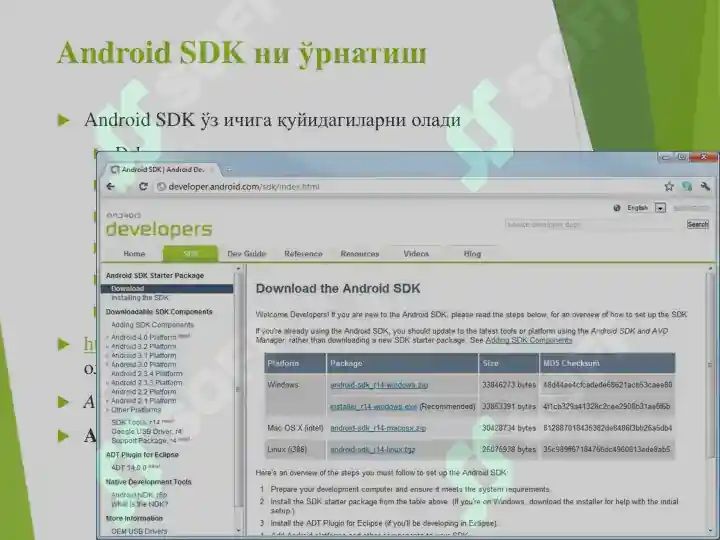720x540 pixels.
Task: Open Adding SDK Components in sidebar
Action: click(152, 325)
